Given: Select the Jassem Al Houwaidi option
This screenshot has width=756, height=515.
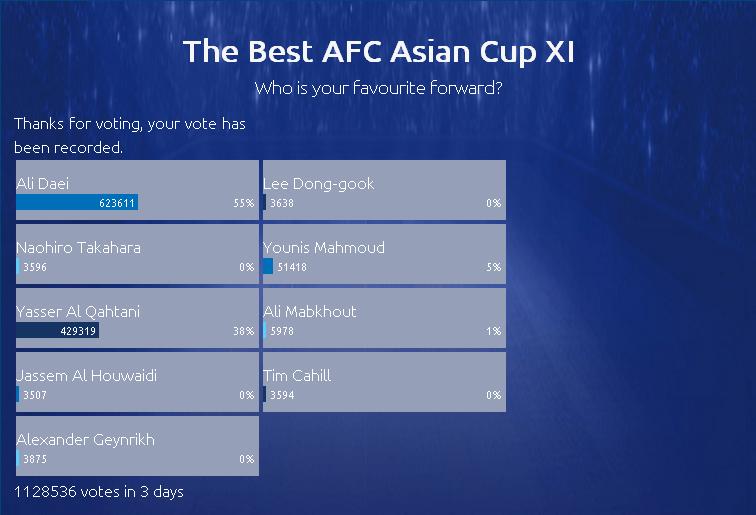Looking at the screenshot, I should point(86,376).
